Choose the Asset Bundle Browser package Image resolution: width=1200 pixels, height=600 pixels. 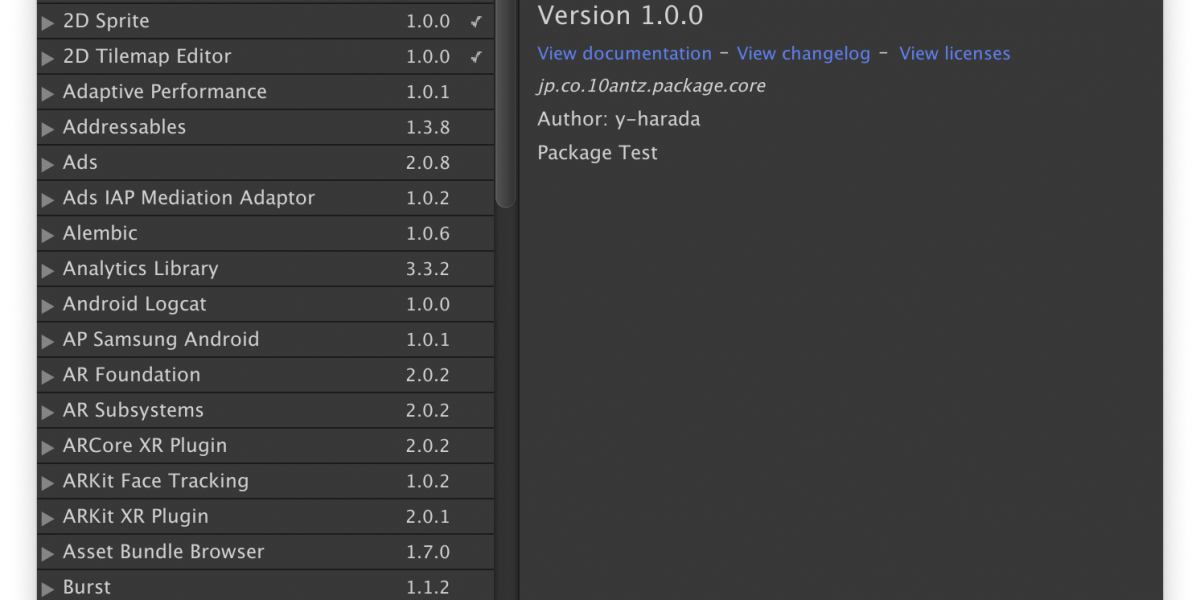[x=164, y=552]
